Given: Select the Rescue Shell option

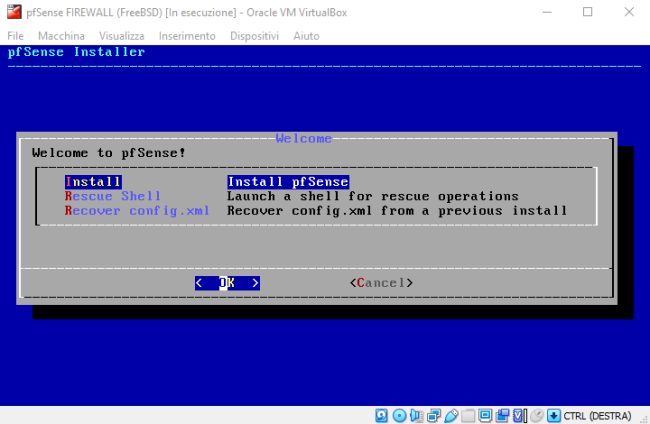Looking at the screenshot, I should [112, 196].
